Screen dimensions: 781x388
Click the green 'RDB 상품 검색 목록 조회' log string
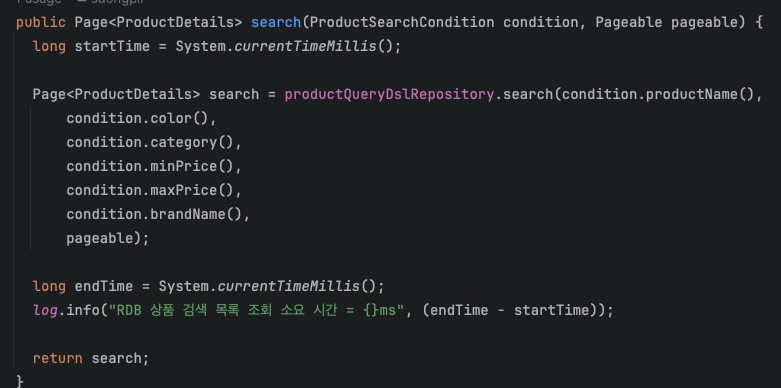[257, 310]
